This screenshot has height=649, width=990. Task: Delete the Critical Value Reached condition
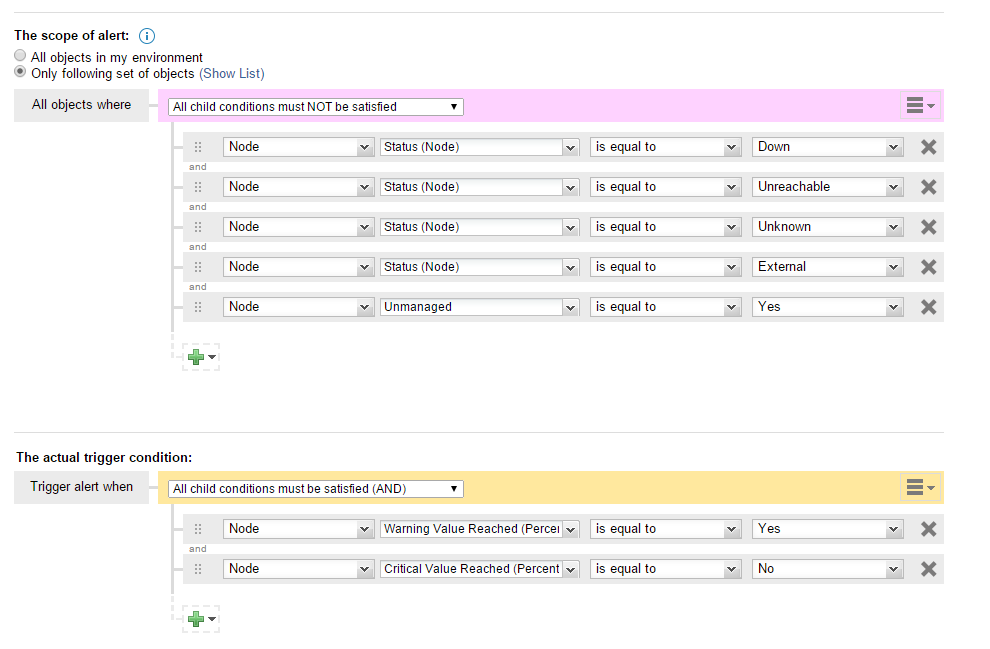point(928,569)
